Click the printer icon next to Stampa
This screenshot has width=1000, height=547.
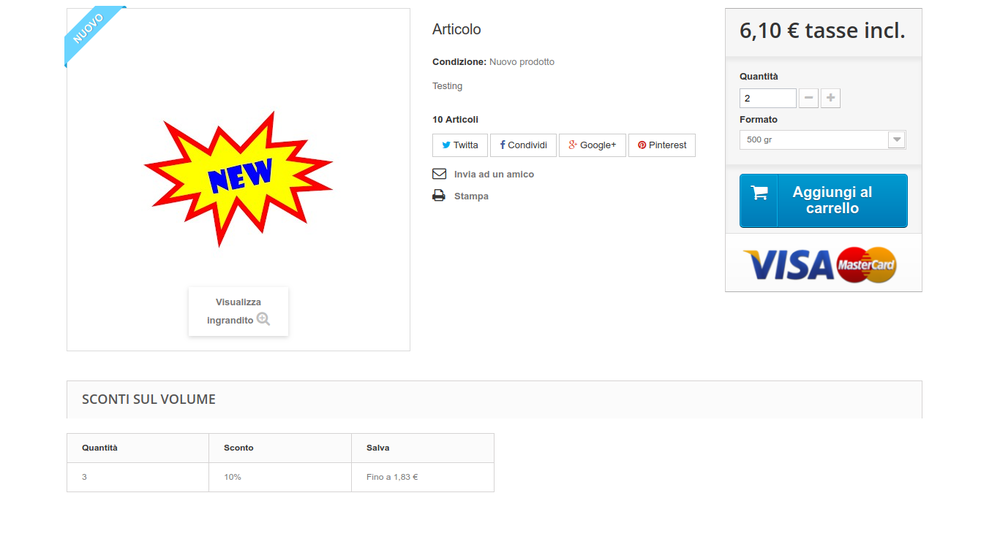(x=439, y=196)
